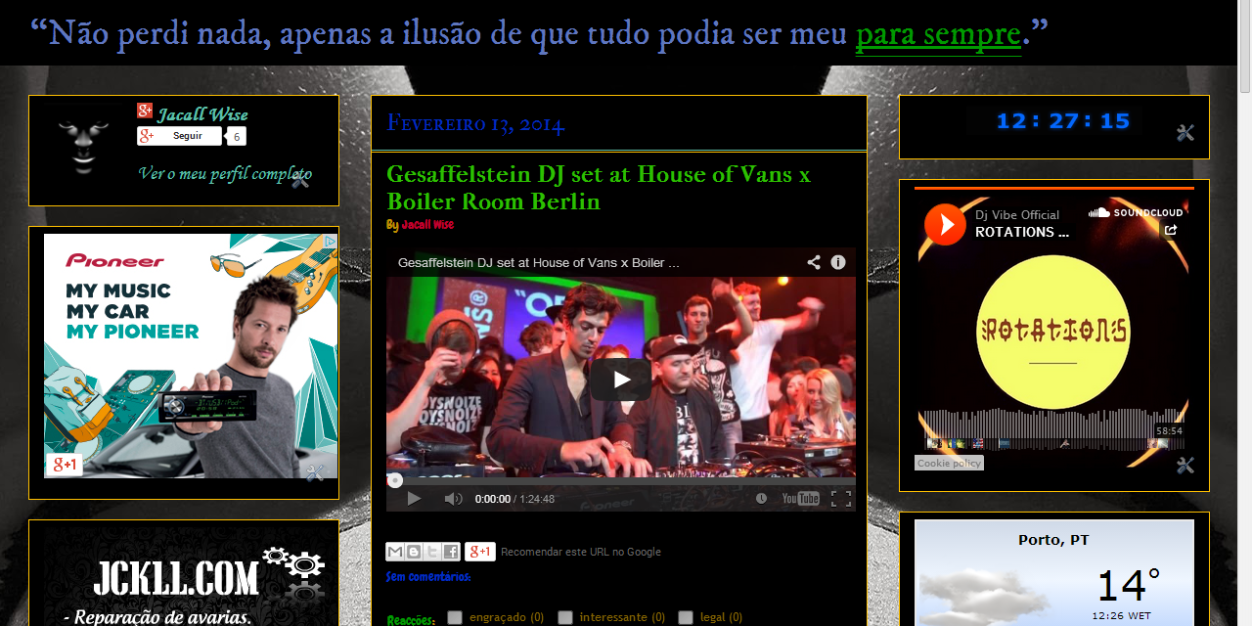Share post on the Facebook icon
The height and width of the screenshot is (626, 1252).
click(451, 552)
